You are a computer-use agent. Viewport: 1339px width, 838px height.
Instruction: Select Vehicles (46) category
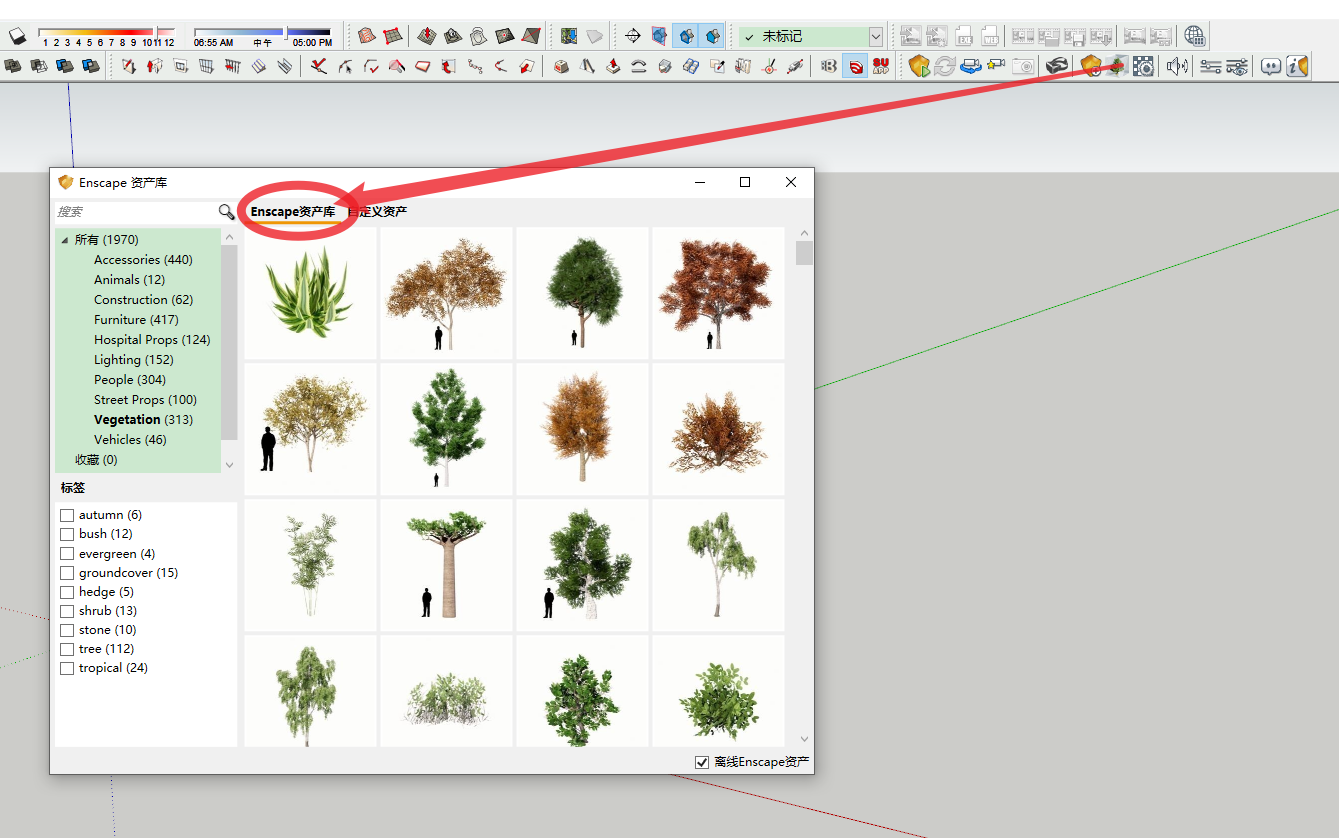[130, 440]
